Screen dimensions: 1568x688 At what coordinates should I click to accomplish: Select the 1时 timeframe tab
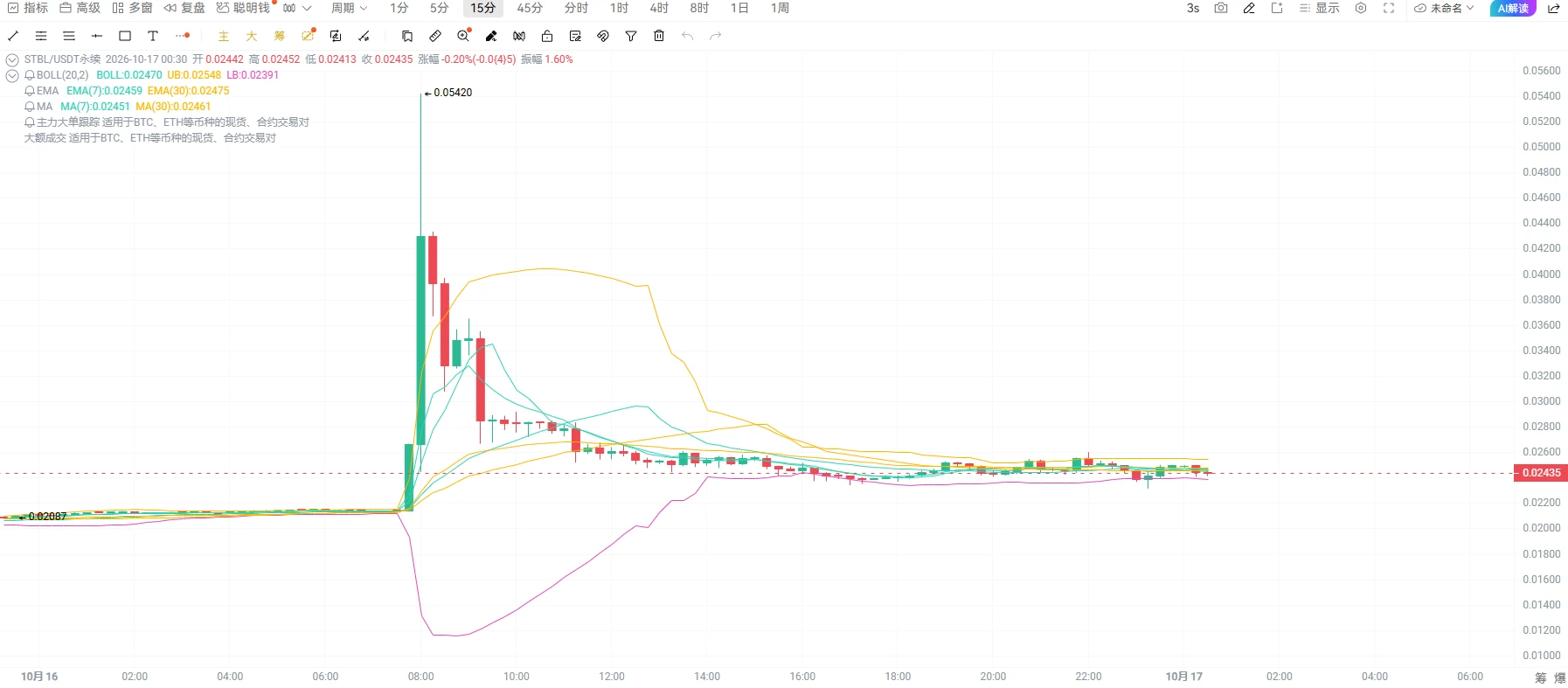click(x=619, y=8)
